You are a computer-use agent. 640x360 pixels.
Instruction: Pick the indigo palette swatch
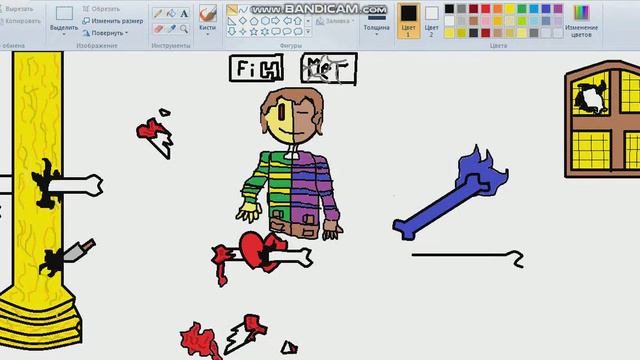[x=546, y=9]
